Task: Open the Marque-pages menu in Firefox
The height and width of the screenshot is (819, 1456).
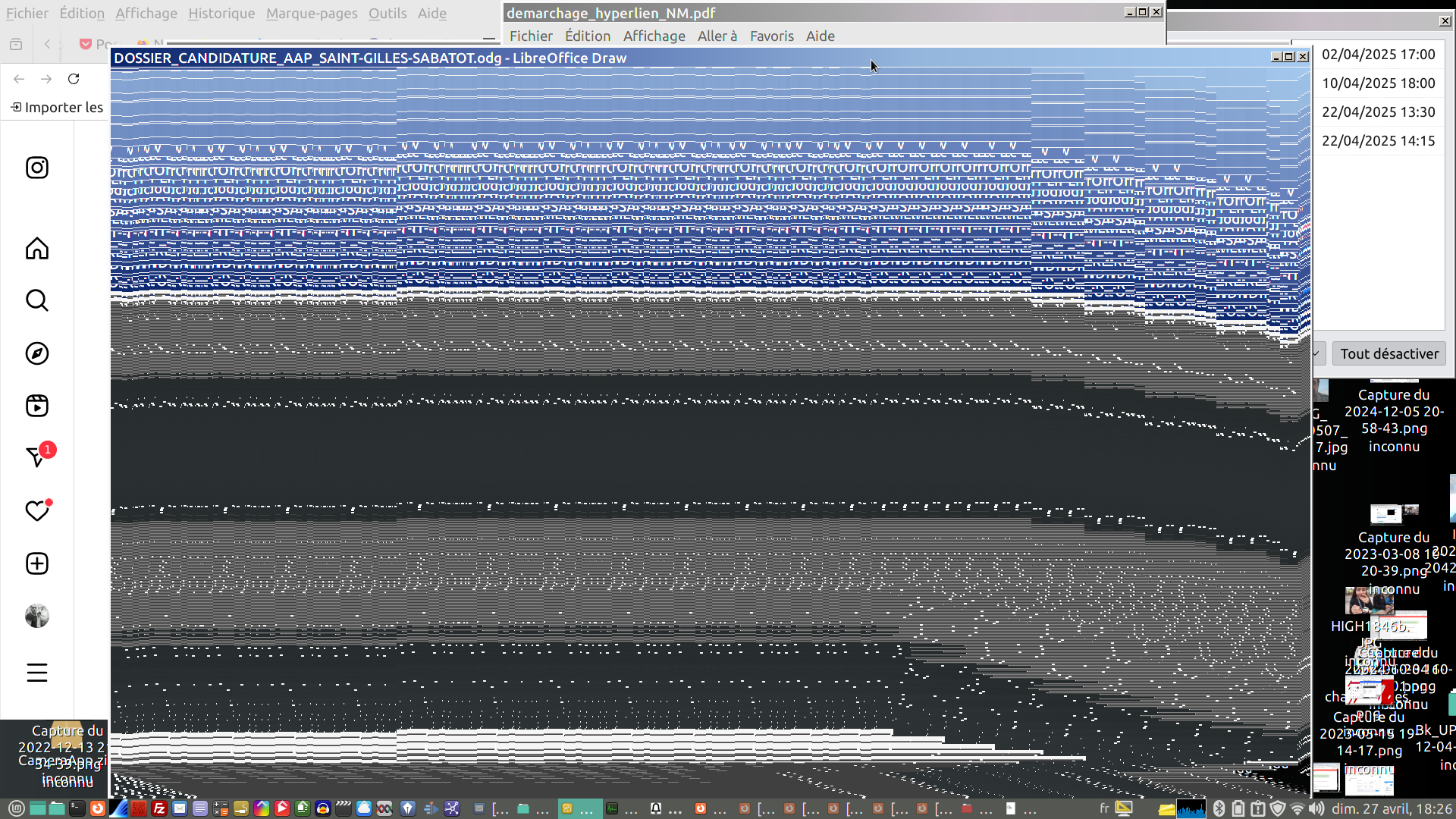Action: click(311, 13)
